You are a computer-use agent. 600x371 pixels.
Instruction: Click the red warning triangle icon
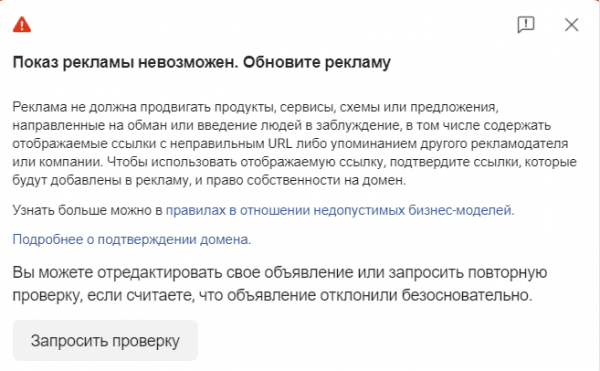point(22,24)
